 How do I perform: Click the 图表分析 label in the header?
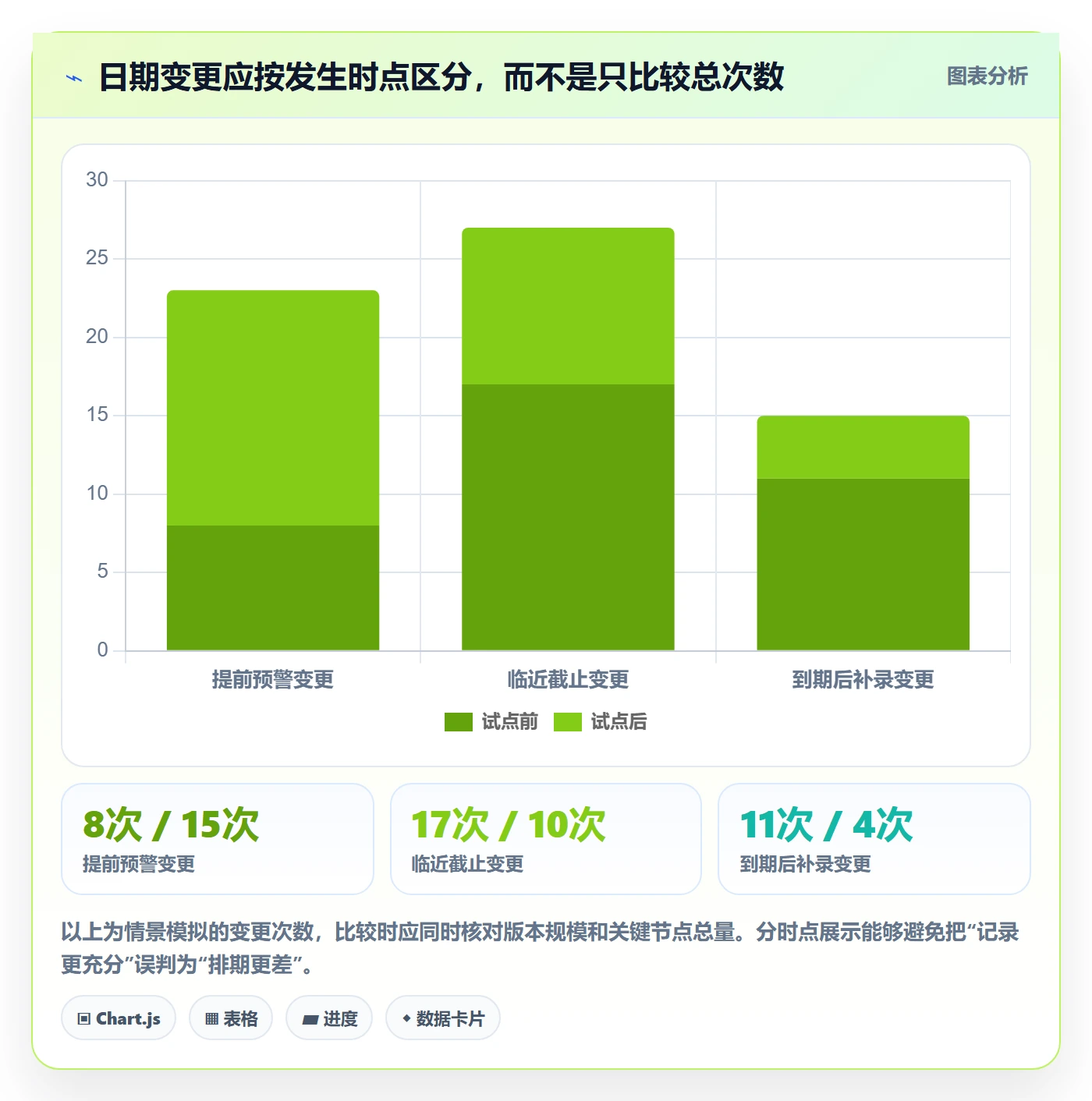pos(987,76)
